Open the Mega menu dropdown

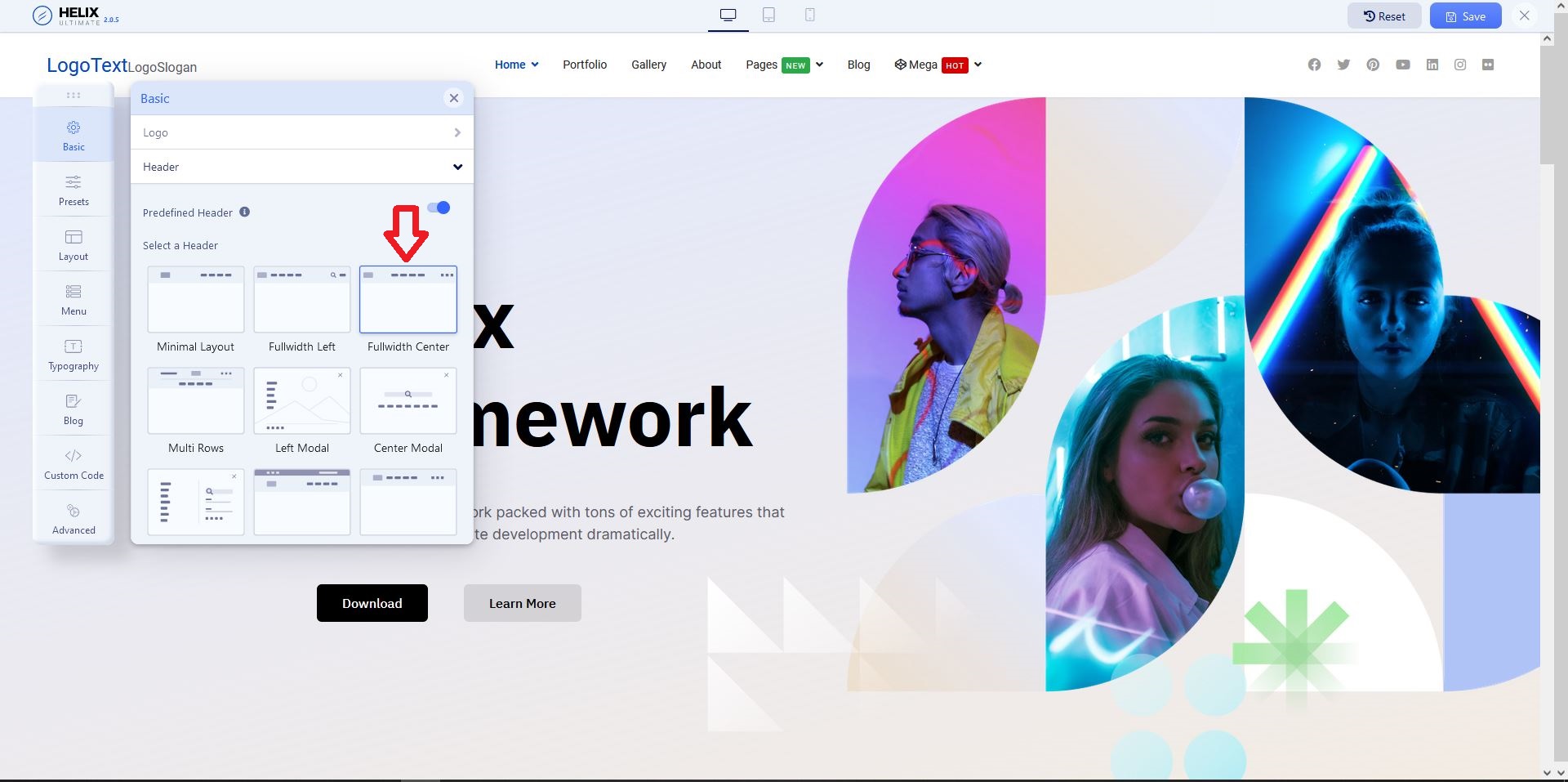938,65
